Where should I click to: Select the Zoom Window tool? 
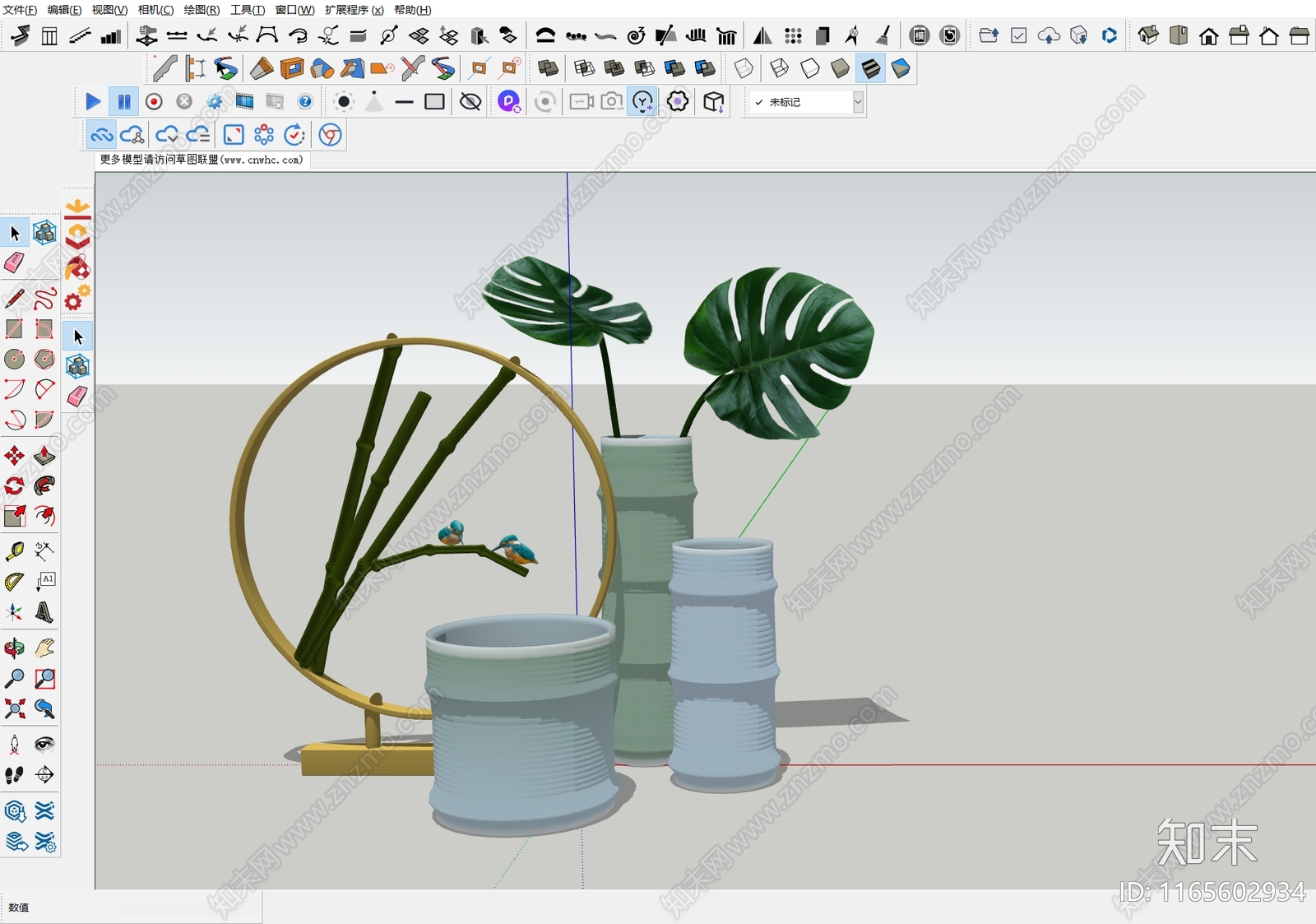point(44,679)
